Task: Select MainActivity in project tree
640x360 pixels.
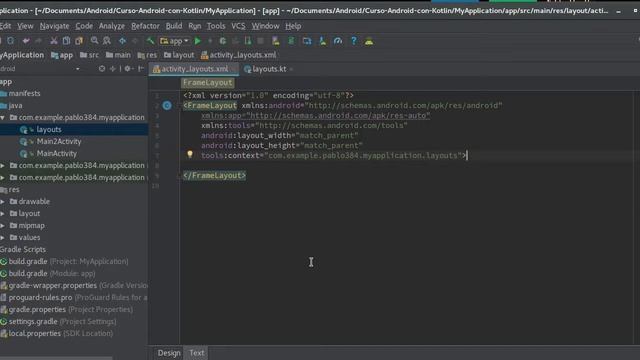Action: point(57,153)
